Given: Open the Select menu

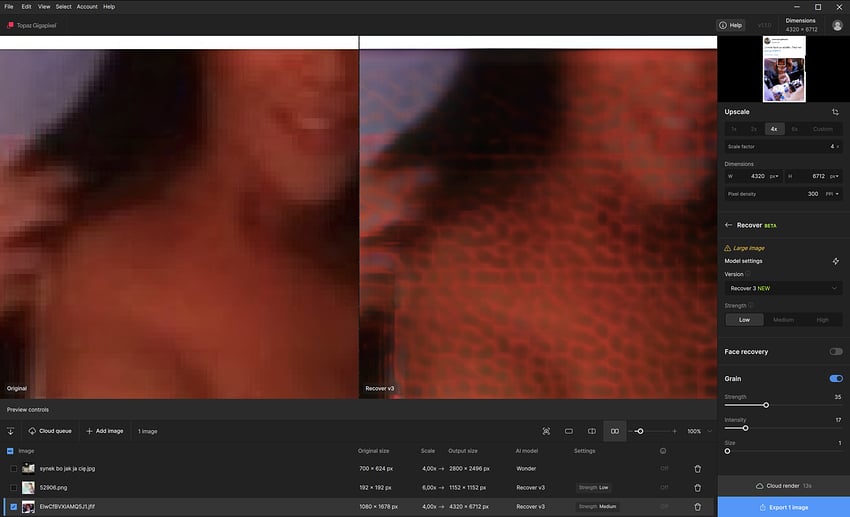Looking at the screenshot, I should 63,6.
